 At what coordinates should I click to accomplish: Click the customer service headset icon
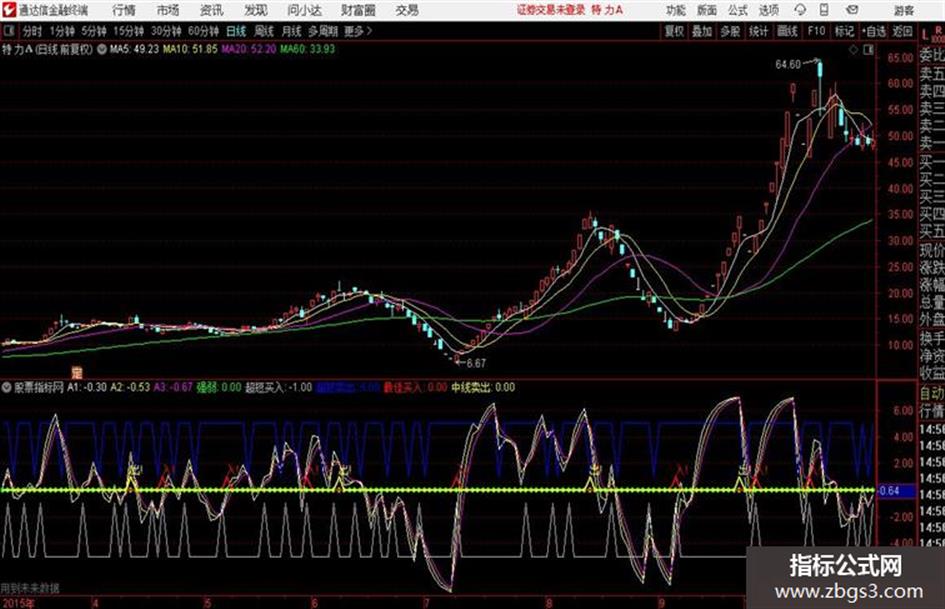[800, 10]
